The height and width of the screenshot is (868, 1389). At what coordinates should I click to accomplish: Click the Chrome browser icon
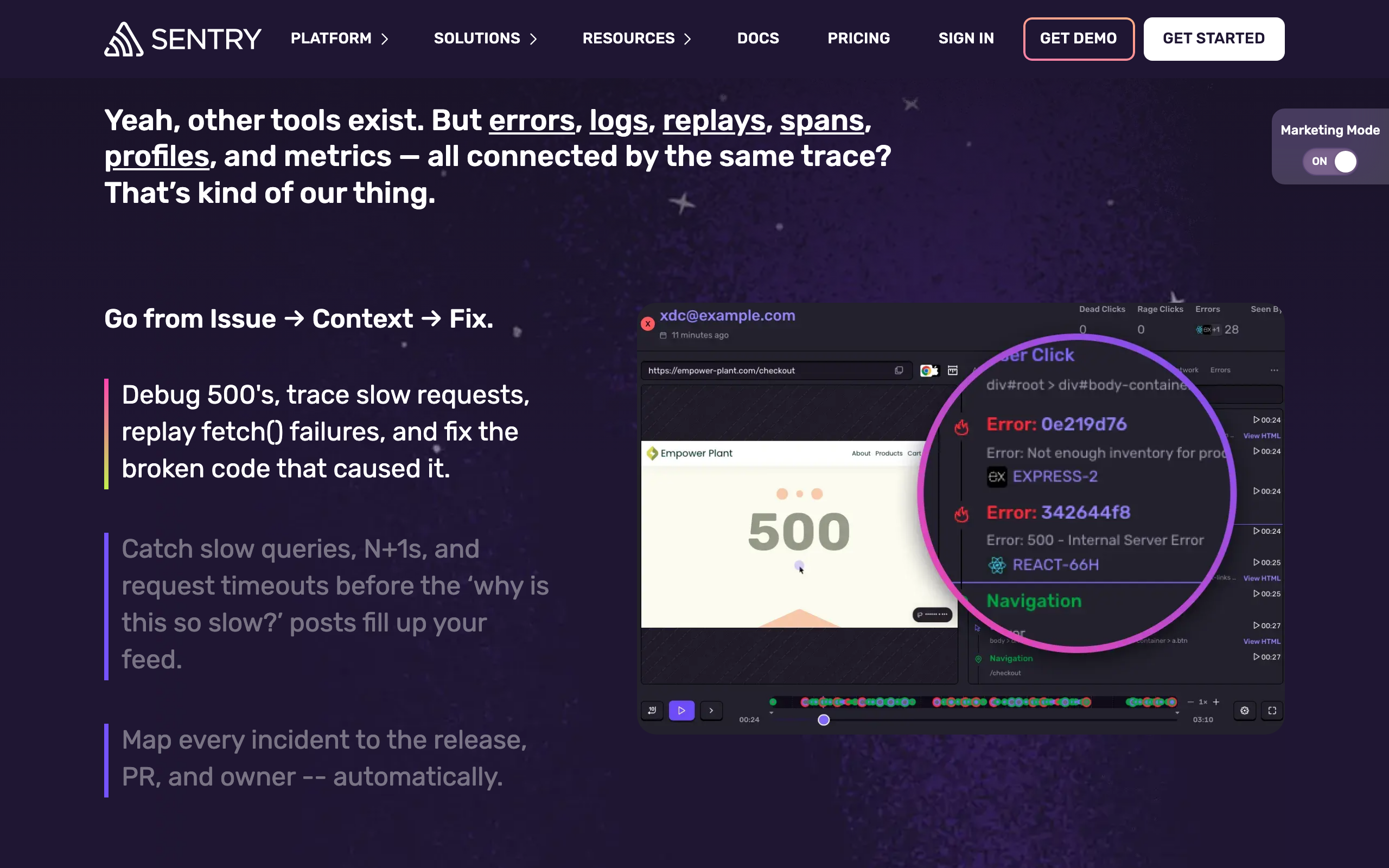tap(926, 371)
